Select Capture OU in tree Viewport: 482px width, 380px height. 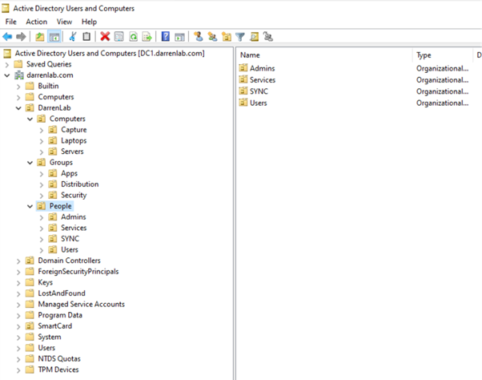pos(74,130)
